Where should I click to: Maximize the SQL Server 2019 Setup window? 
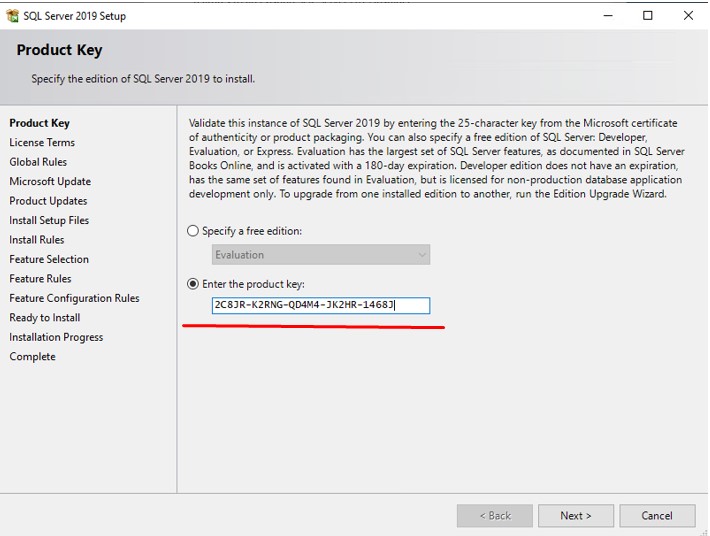(x=648, y=16)
